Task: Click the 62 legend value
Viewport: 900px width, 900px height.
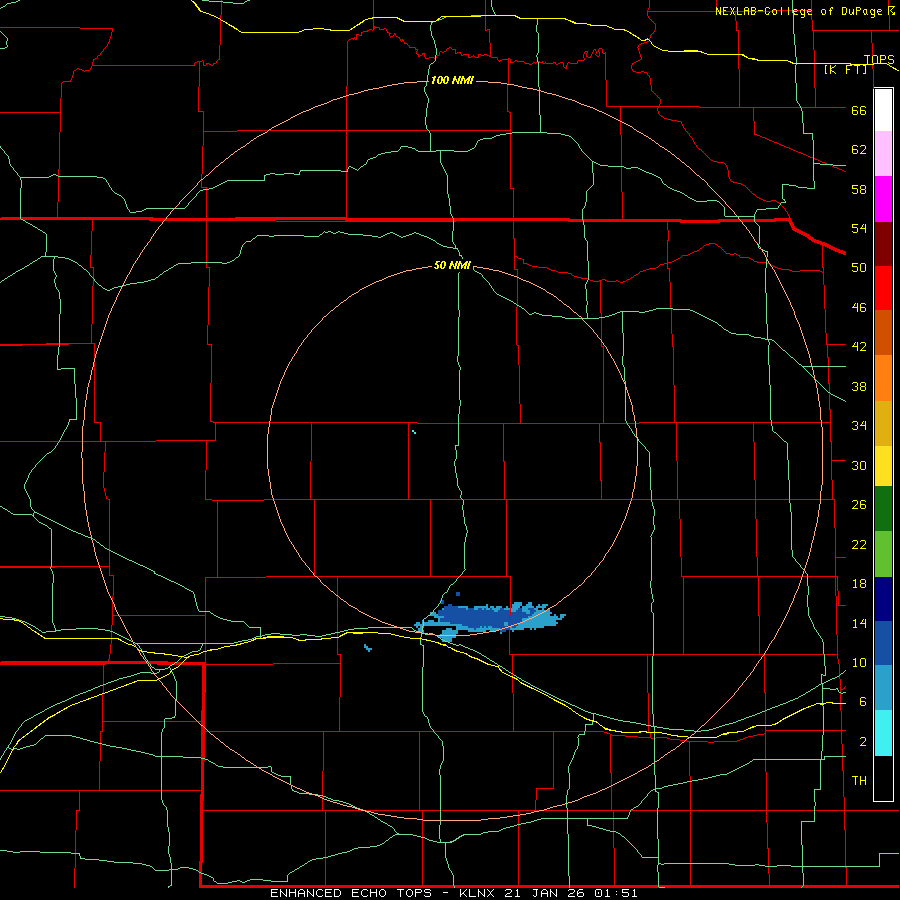Action: pyautogui.click(x=859, y=150)
